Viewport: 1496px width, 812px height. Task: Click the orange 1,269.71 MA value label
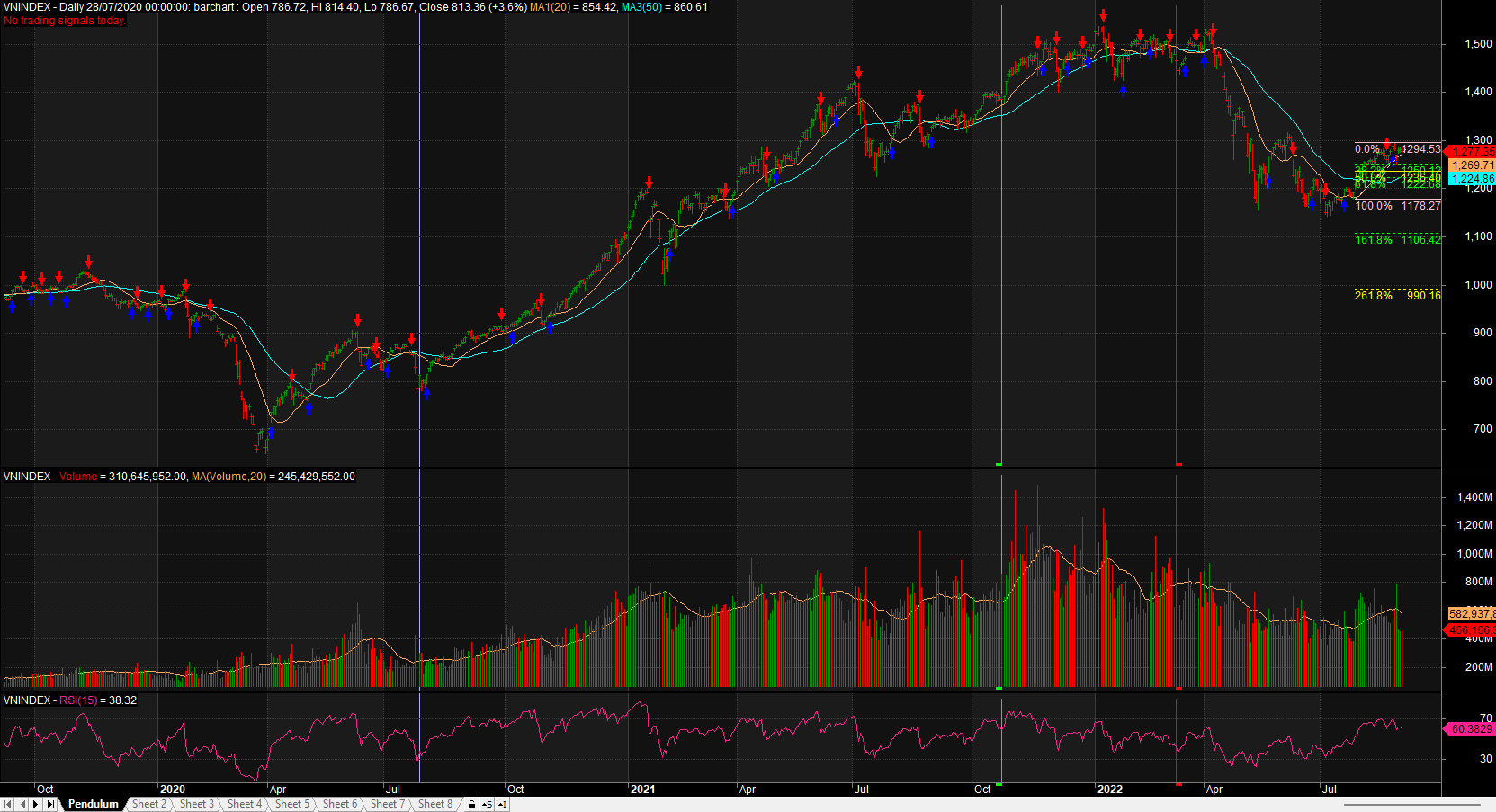[x=1472, y=165]
